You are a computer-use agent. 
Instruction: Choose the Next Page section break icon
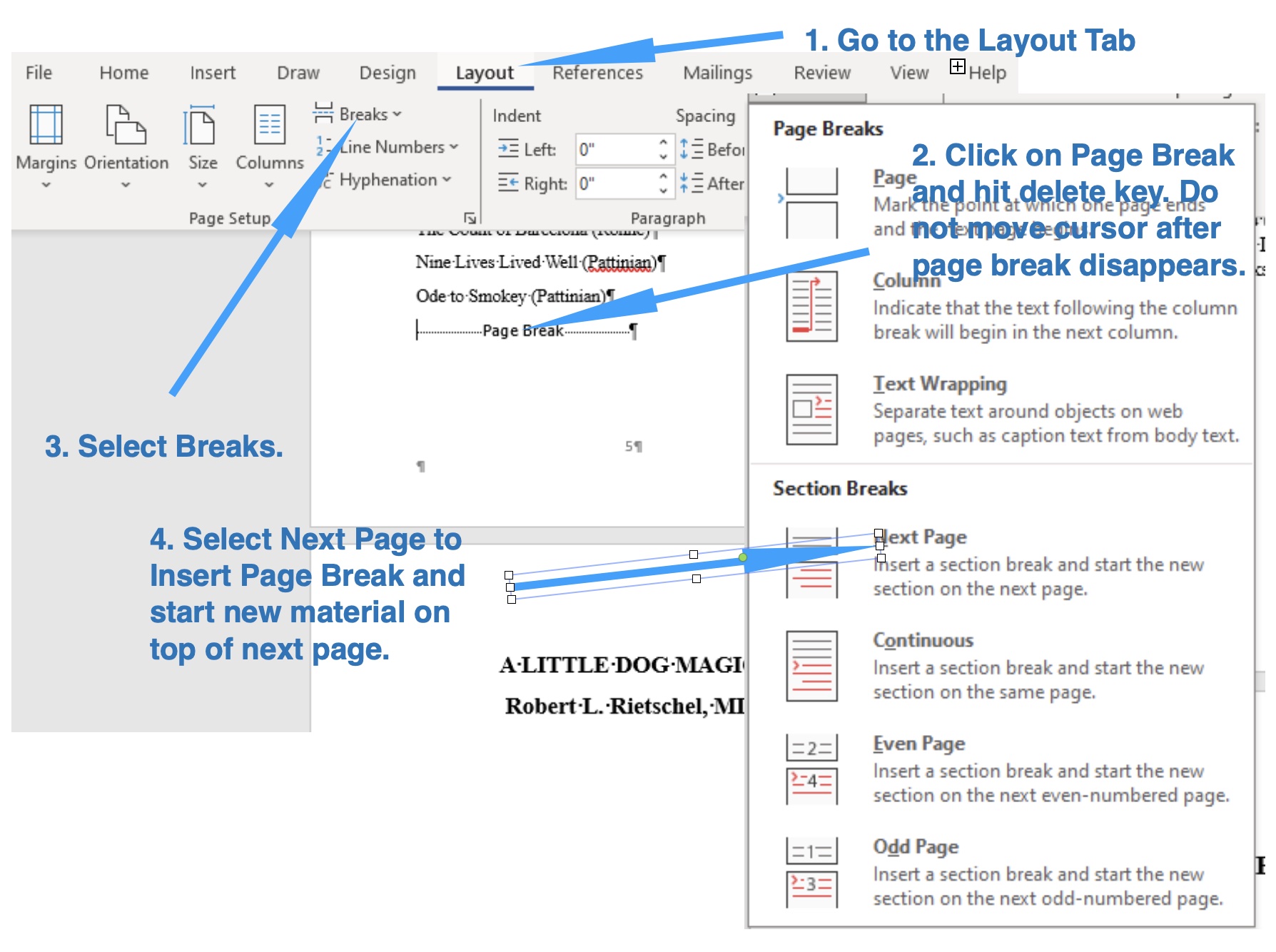pos(811,563)
